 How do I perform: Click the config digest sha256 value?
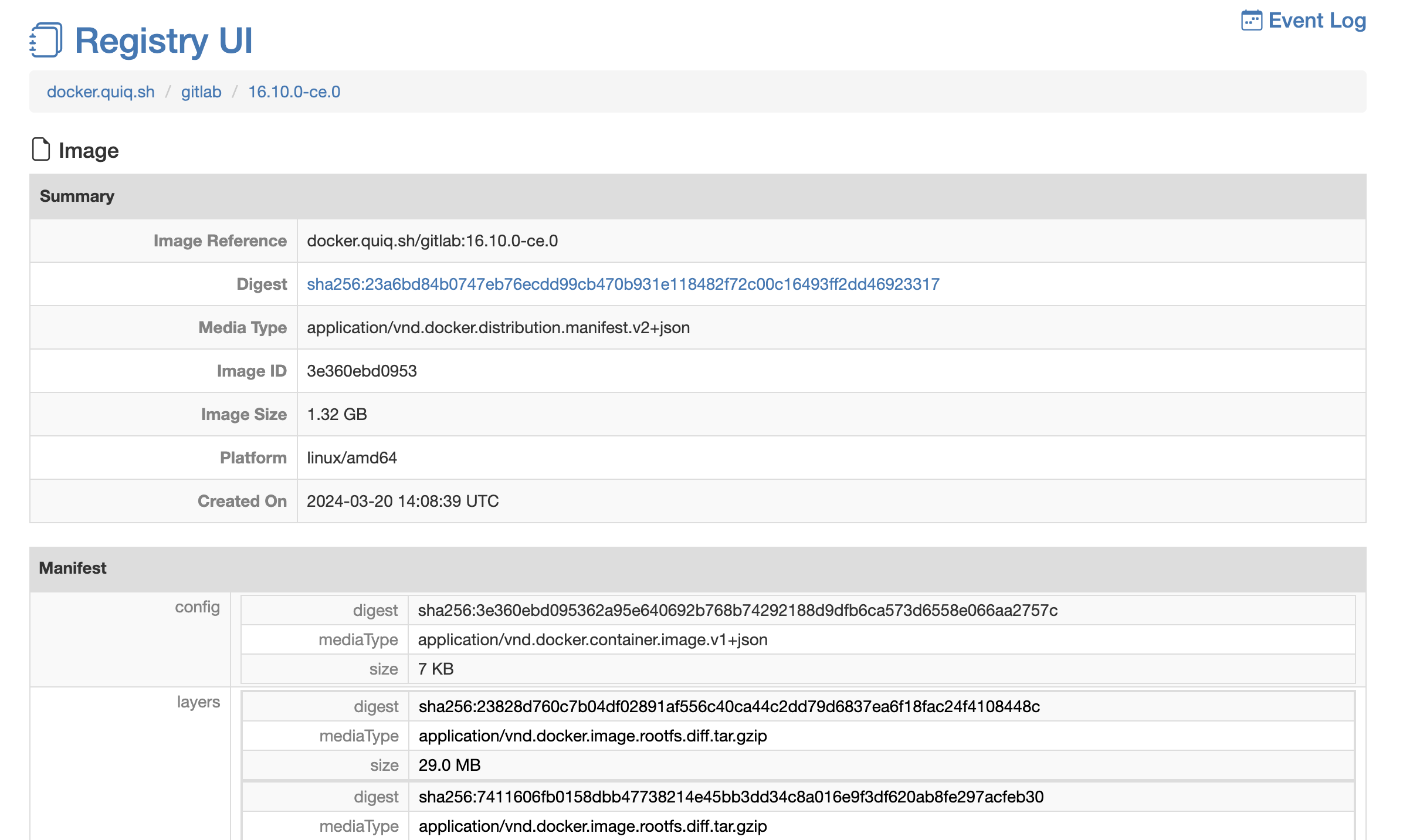click(737, 610)
